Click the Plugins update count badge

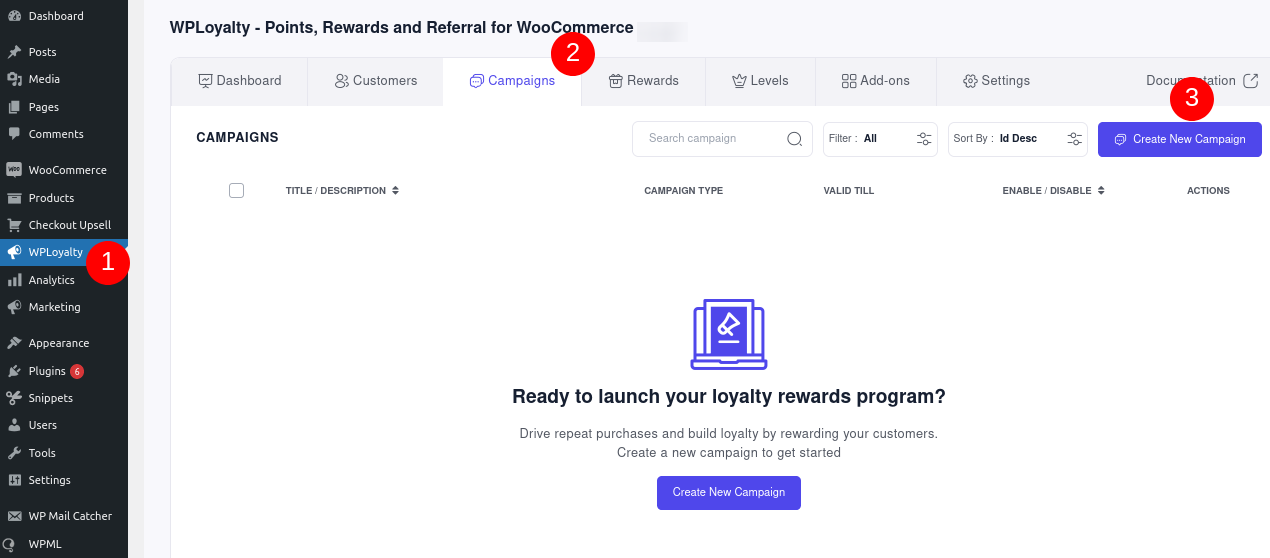[77, 371]
